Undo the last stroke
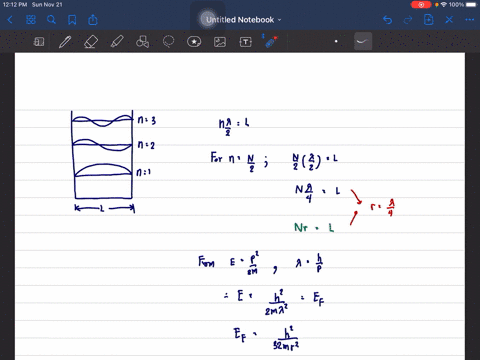 pos(387,20)
